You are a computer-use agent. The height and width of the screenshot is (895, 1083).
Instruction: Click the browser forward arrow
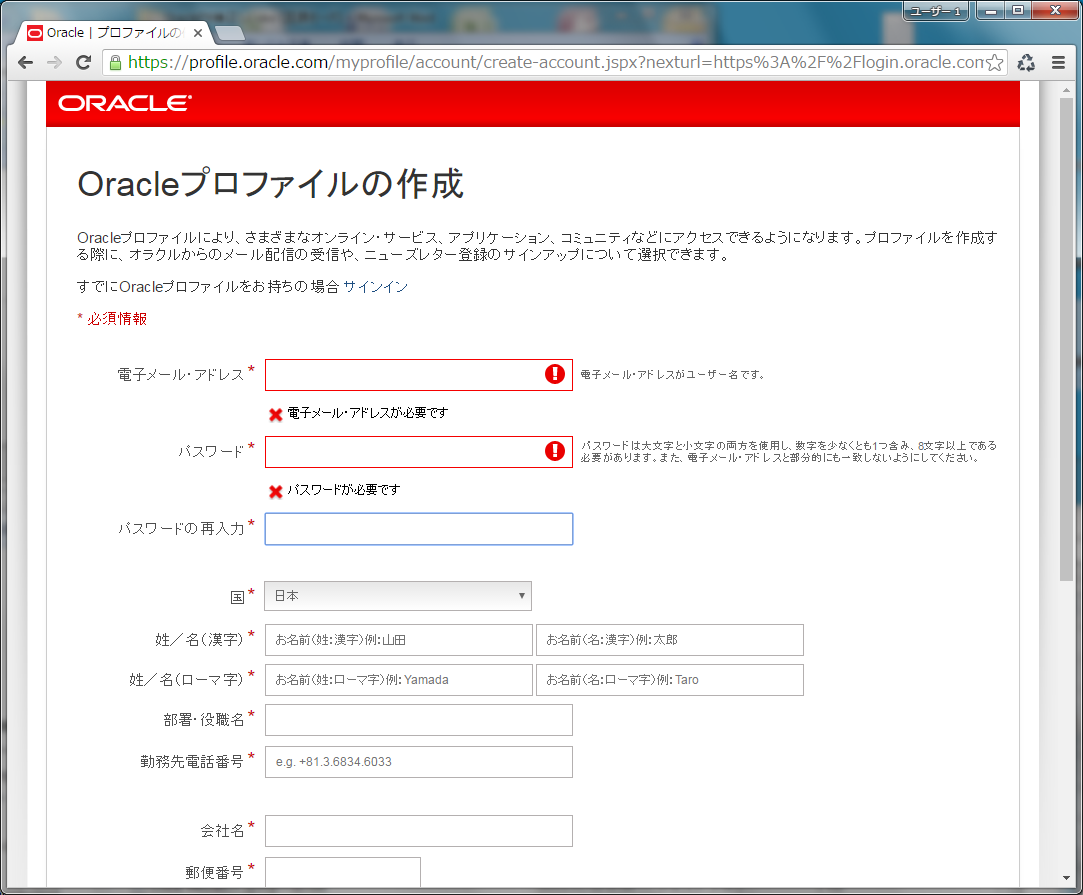[x=54, y=63]
